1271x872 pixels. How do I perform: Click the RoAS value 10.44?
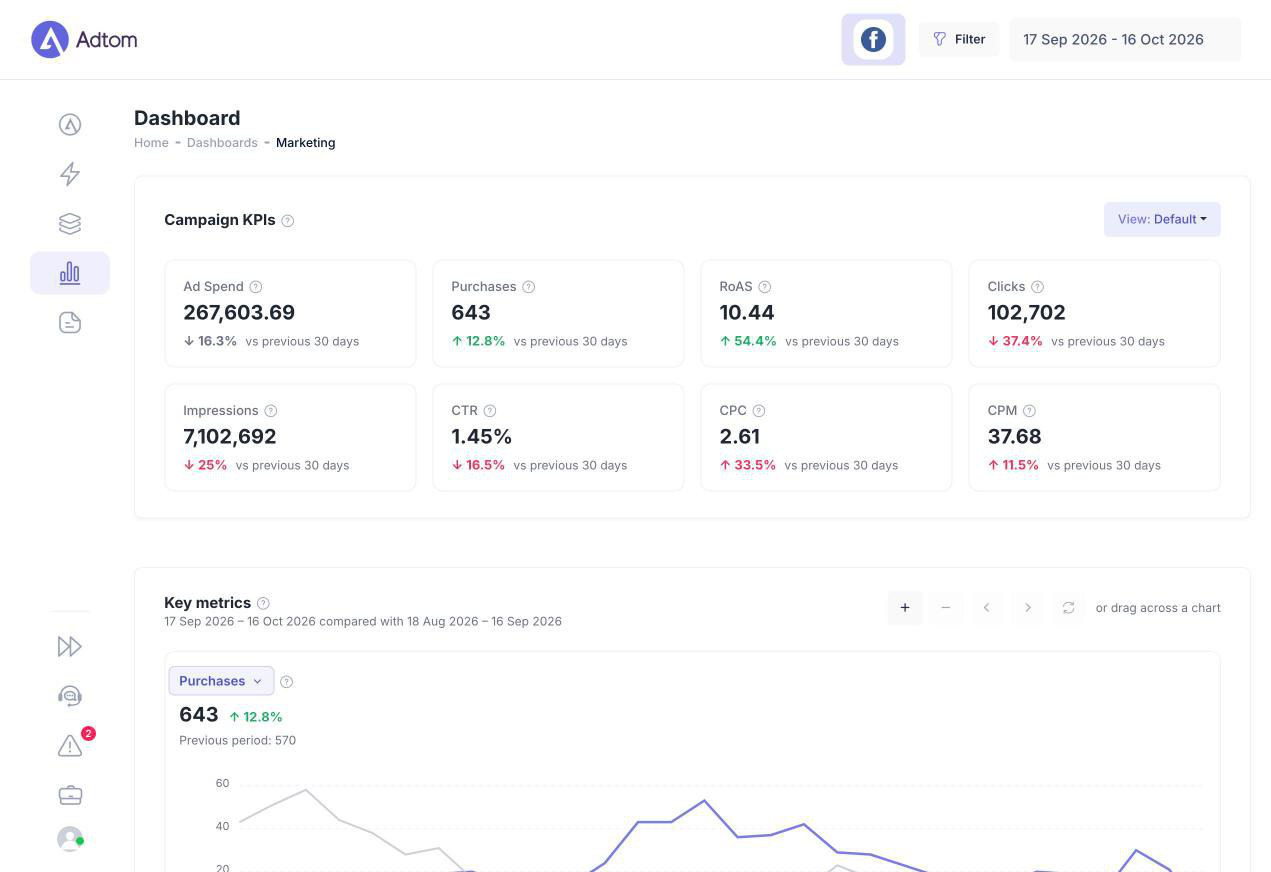coord(747,313)
